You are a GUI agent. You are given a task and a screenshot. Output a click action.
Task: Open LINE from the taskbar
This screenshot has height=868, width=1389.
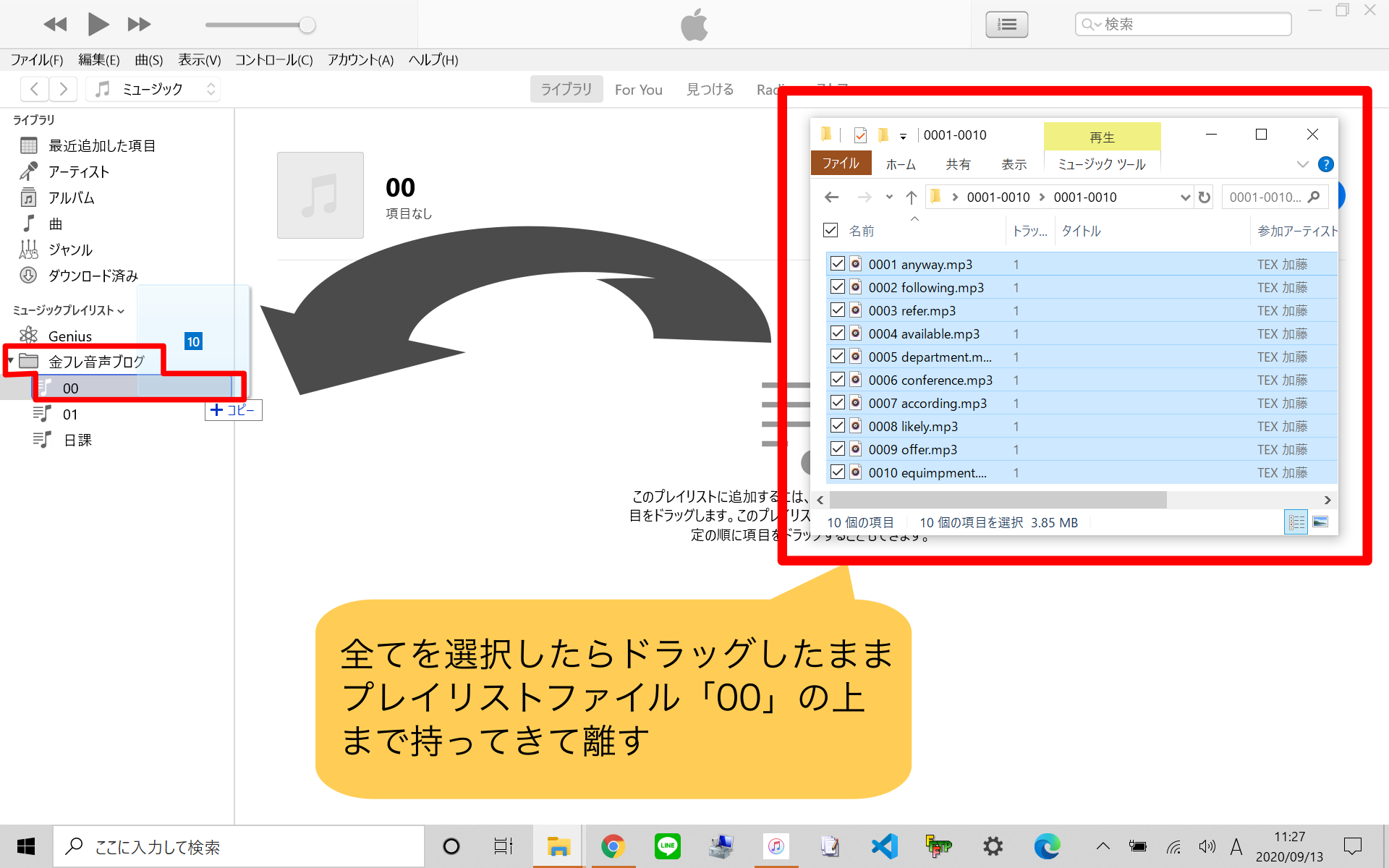click(667, 846)
